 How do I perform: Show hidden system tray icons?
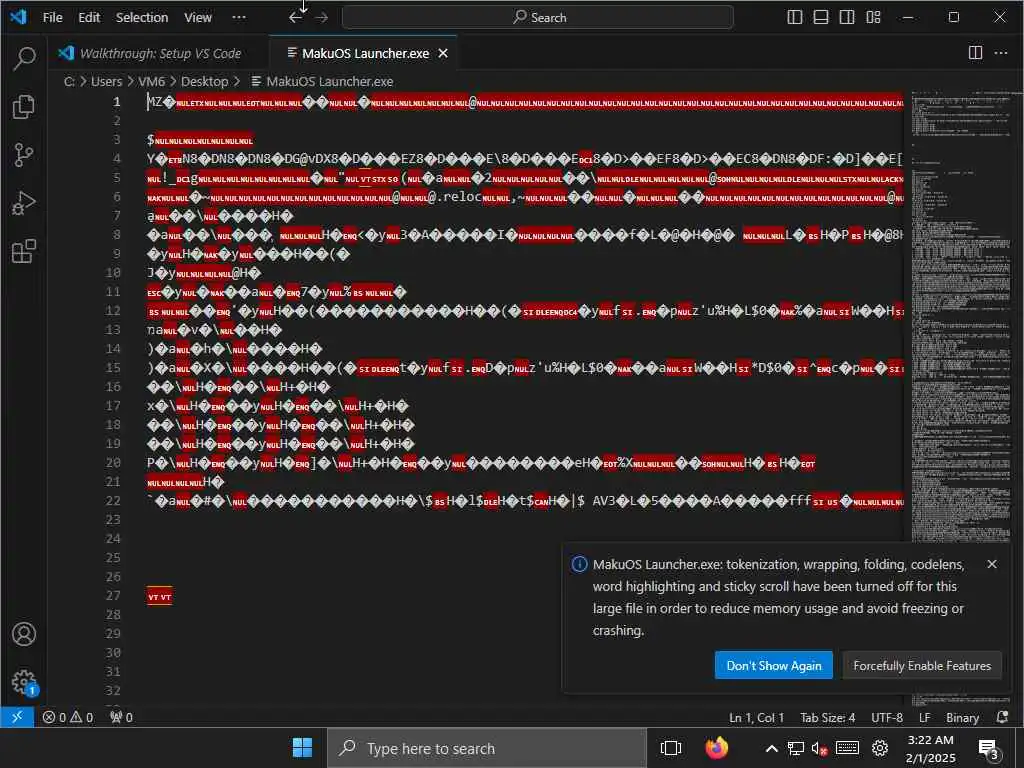(771, 748)
